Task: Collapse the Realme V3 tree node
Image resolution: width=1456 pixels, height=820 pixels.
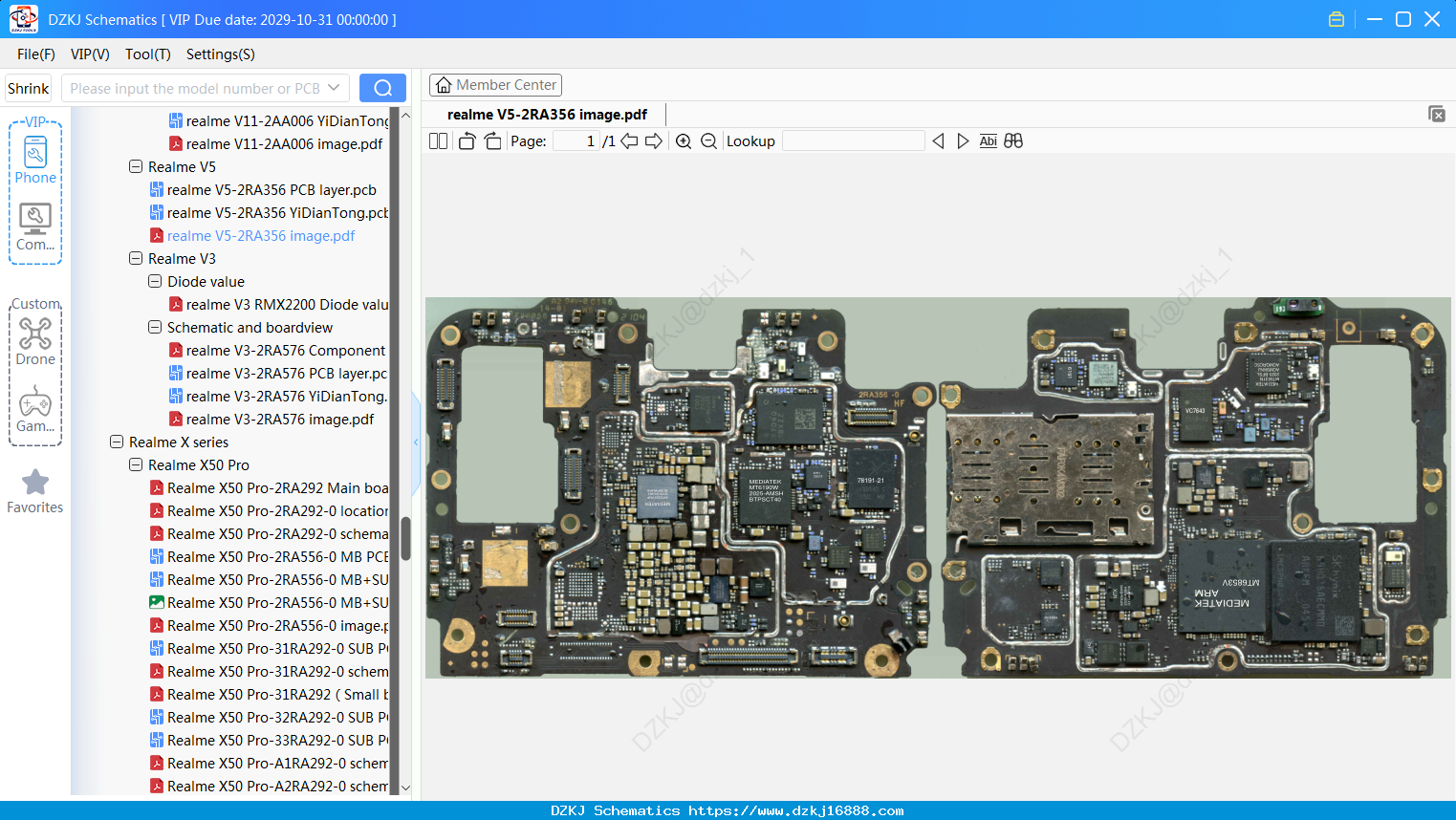Action: point(136,258)
